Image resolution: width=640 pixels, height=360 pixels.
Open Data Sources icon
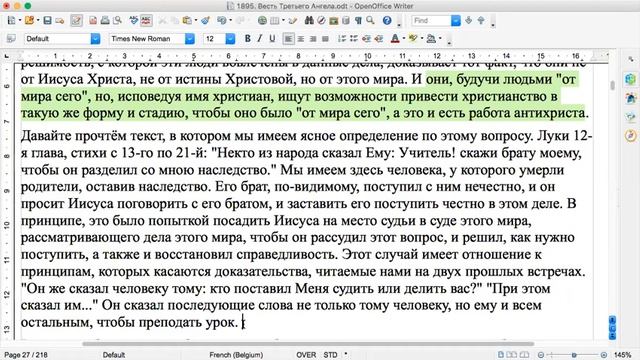point(346,20)
